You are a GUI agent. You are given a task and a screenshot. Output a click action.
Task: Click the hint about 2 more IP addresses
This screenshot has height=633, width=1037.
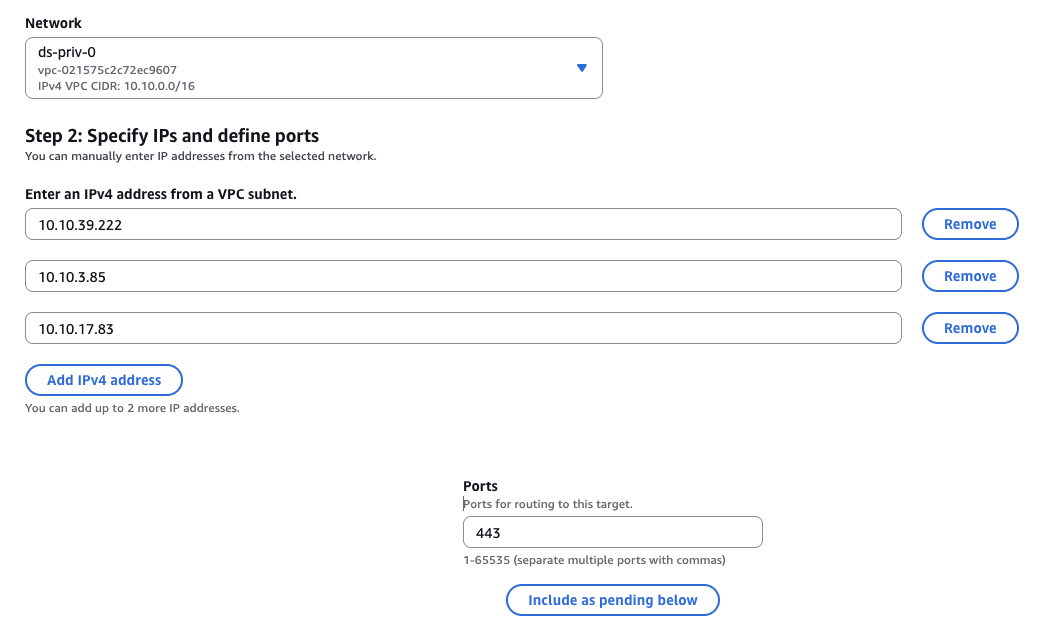coord(132,408)
